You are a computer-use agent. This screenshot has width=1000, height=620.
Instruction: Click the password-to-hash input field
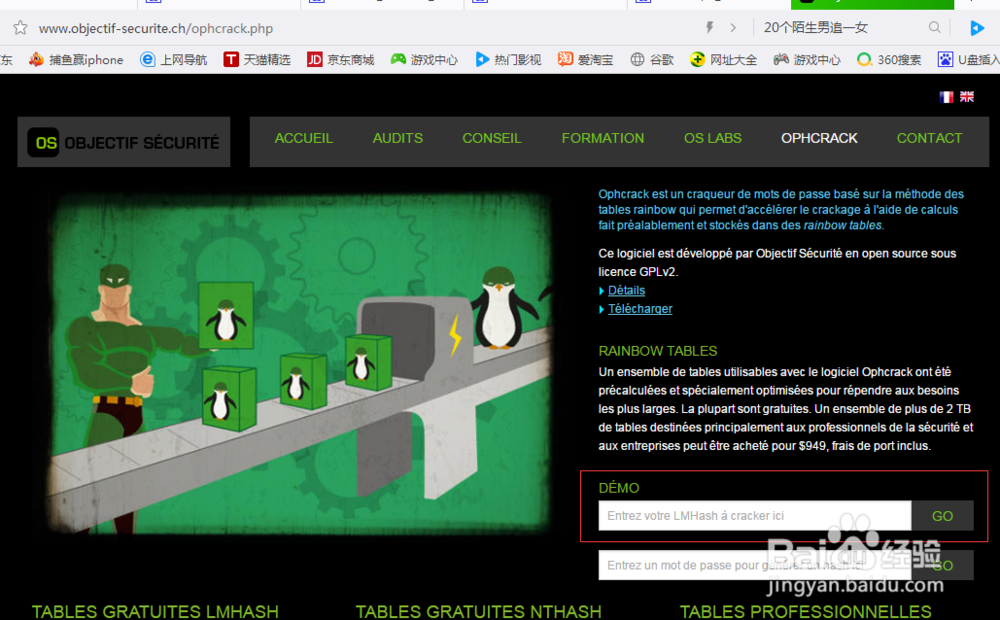point(754,565)
